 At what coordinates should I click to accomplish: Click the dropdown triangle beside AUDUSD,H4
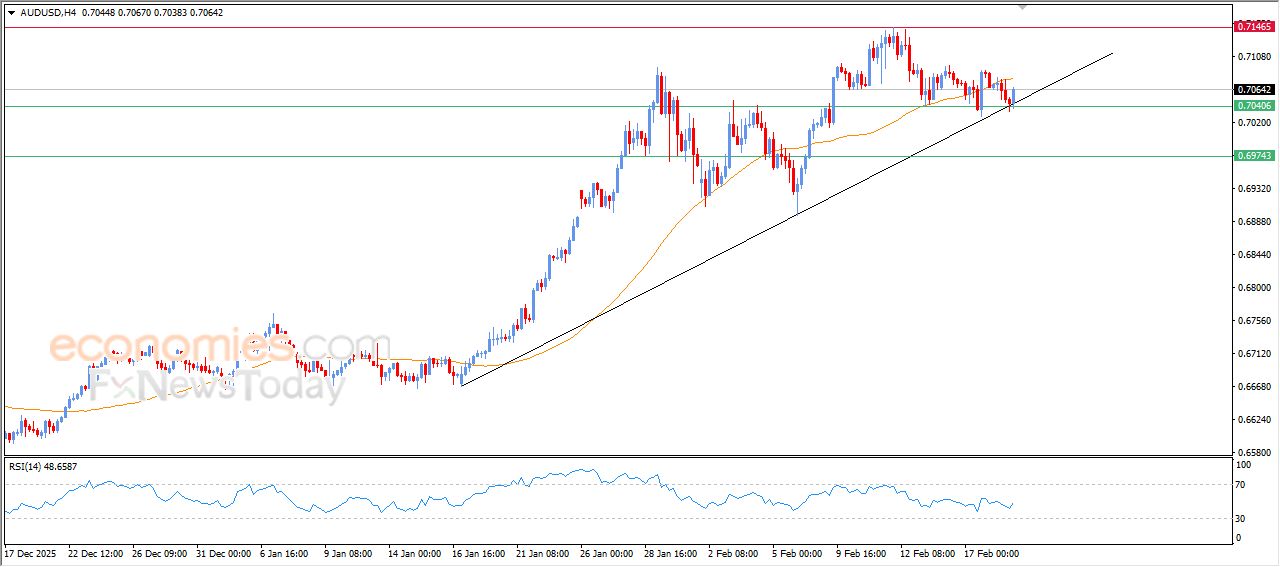coord(11,12)
